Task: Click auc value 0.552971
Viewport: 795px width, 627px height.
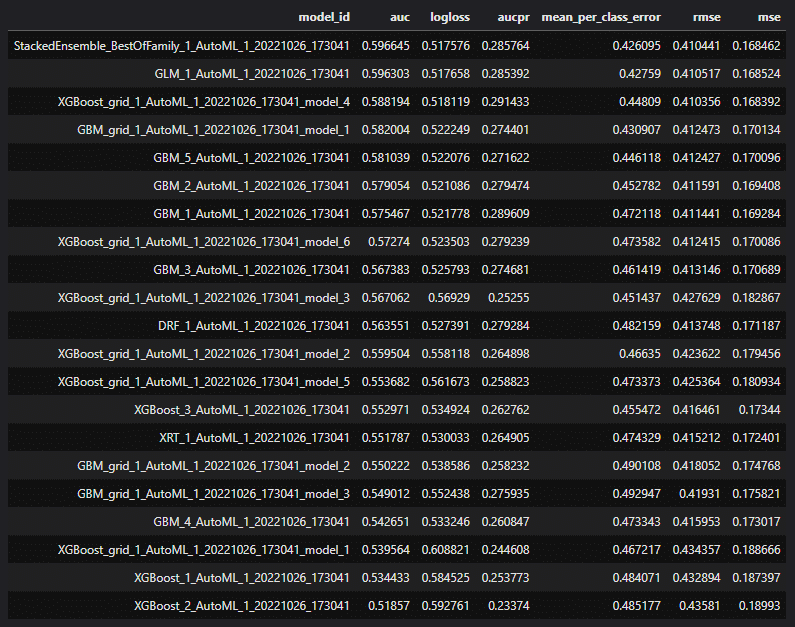Action: [x=386, y=410]
